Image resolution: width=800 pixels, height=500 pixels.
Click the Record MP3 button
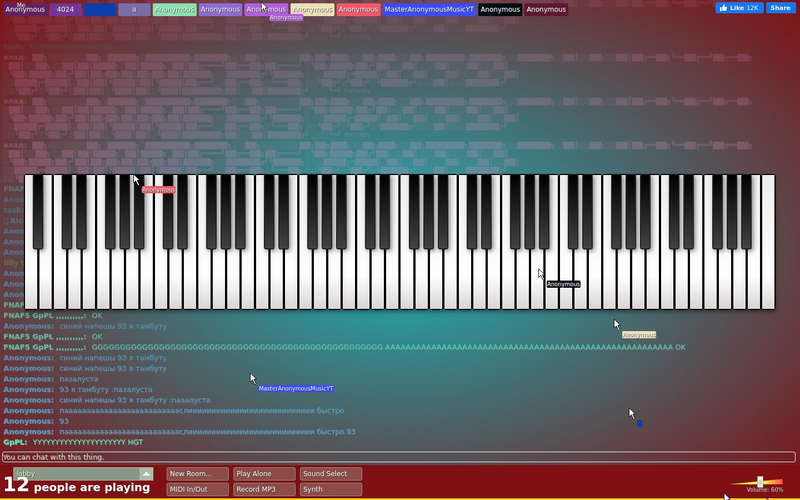(264, 489)
